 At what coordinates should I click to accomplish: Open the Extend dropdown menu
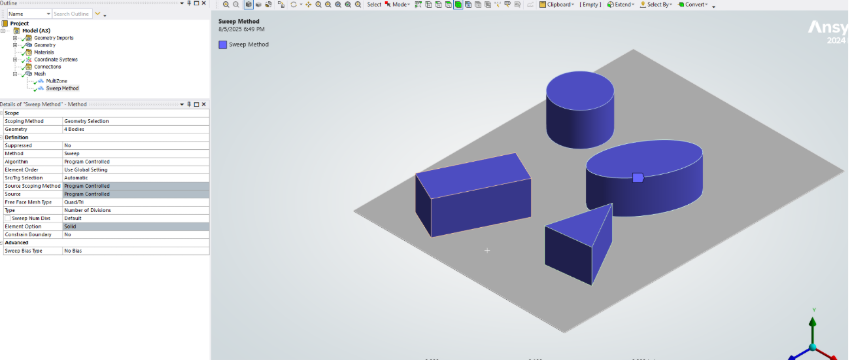633,5
